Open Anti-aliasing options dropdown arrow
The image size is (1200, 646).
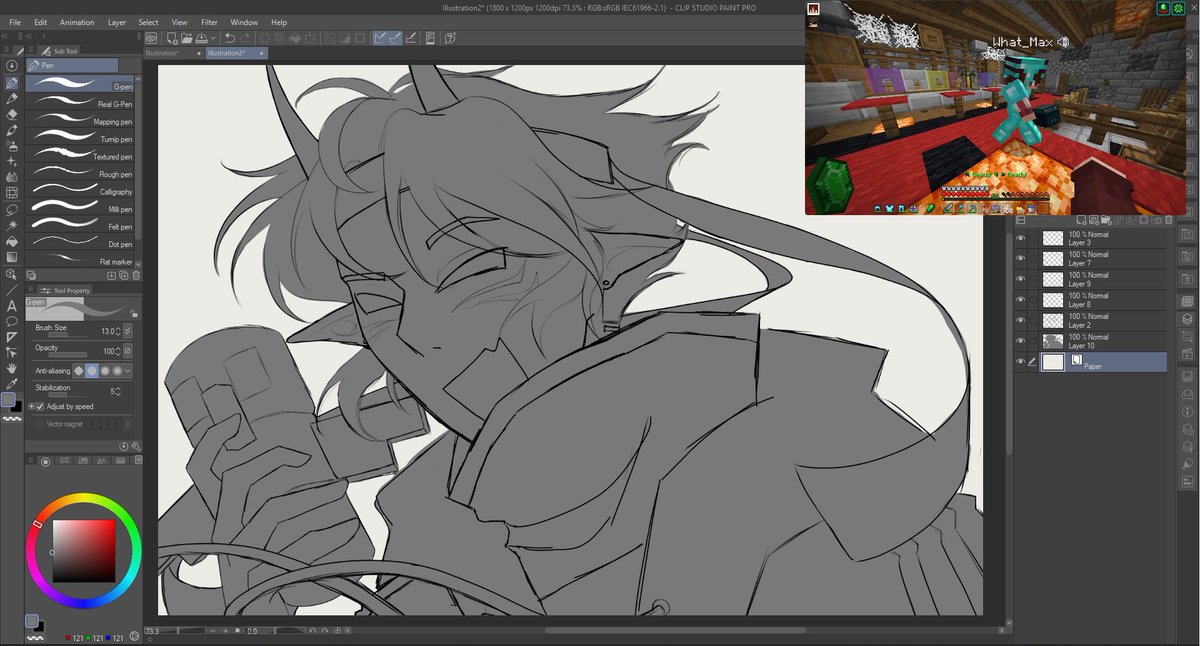coord(128,371)
